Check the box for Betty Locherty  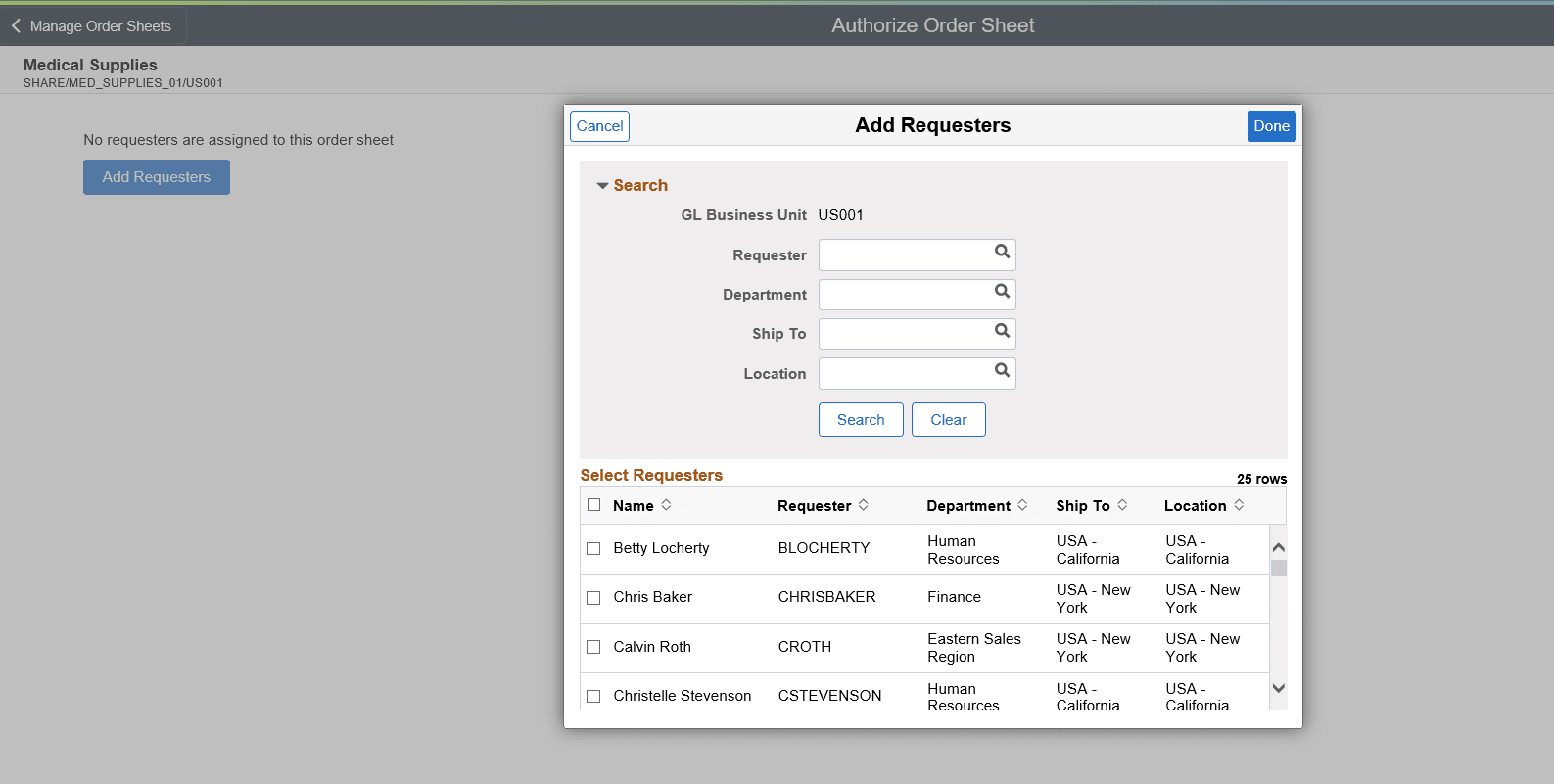click(593, 548)
